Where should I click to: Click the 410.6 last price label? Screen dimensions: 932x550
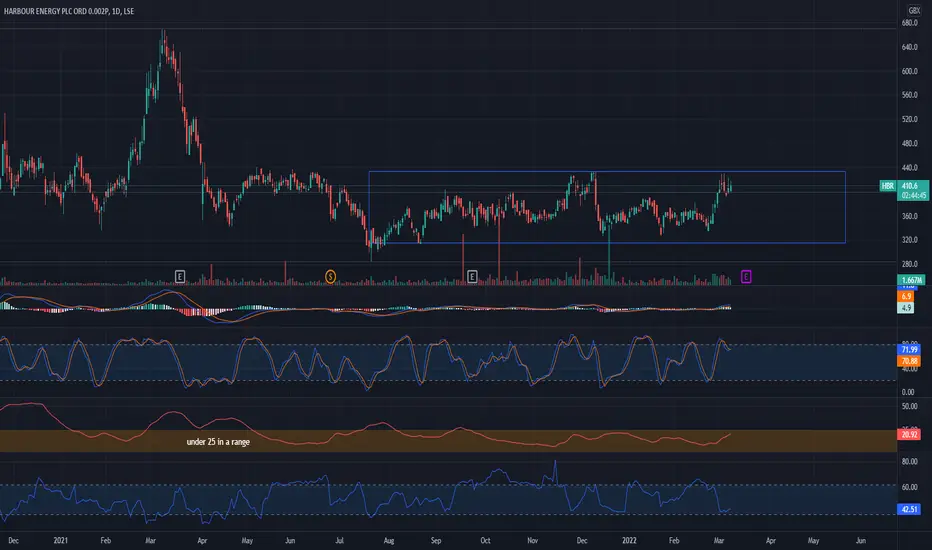click(911, 186)
